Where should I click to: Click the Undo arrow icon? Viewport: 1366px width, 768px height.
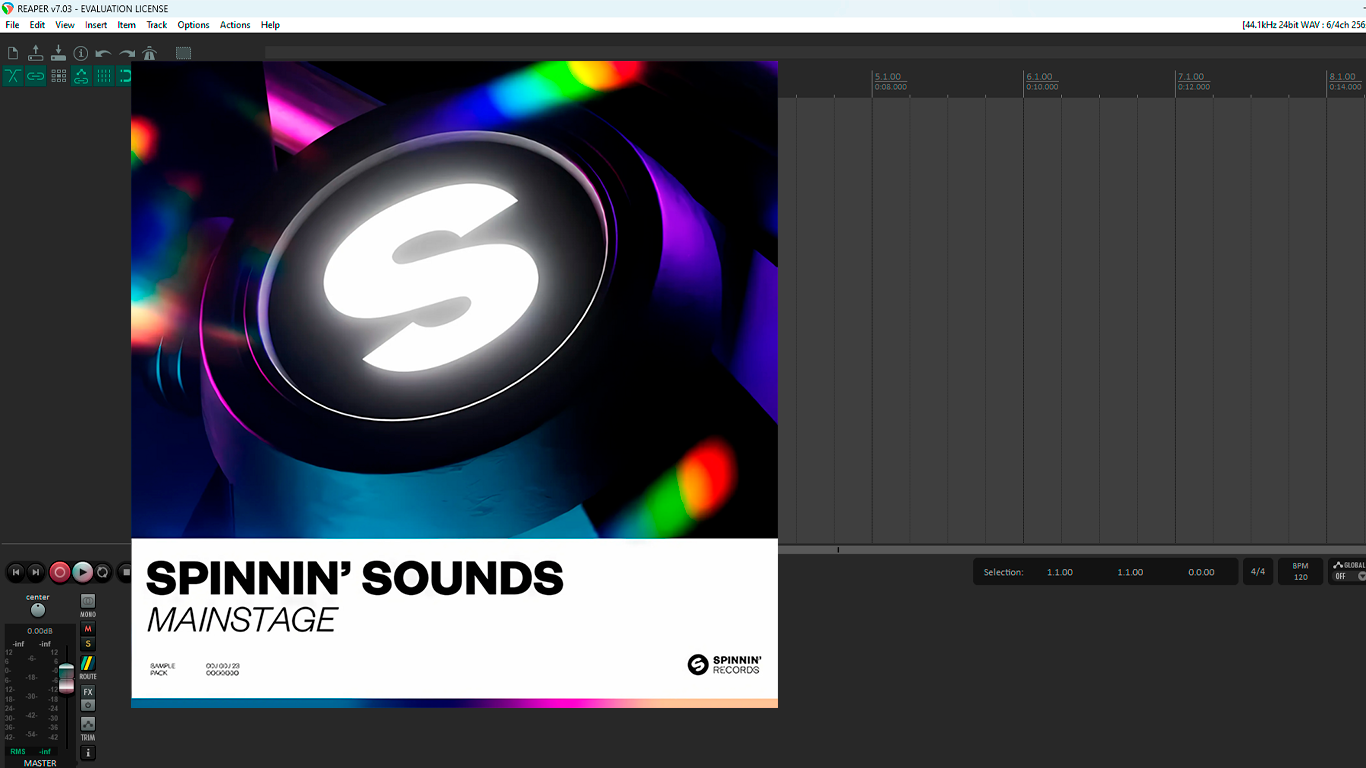coord(104,53)
